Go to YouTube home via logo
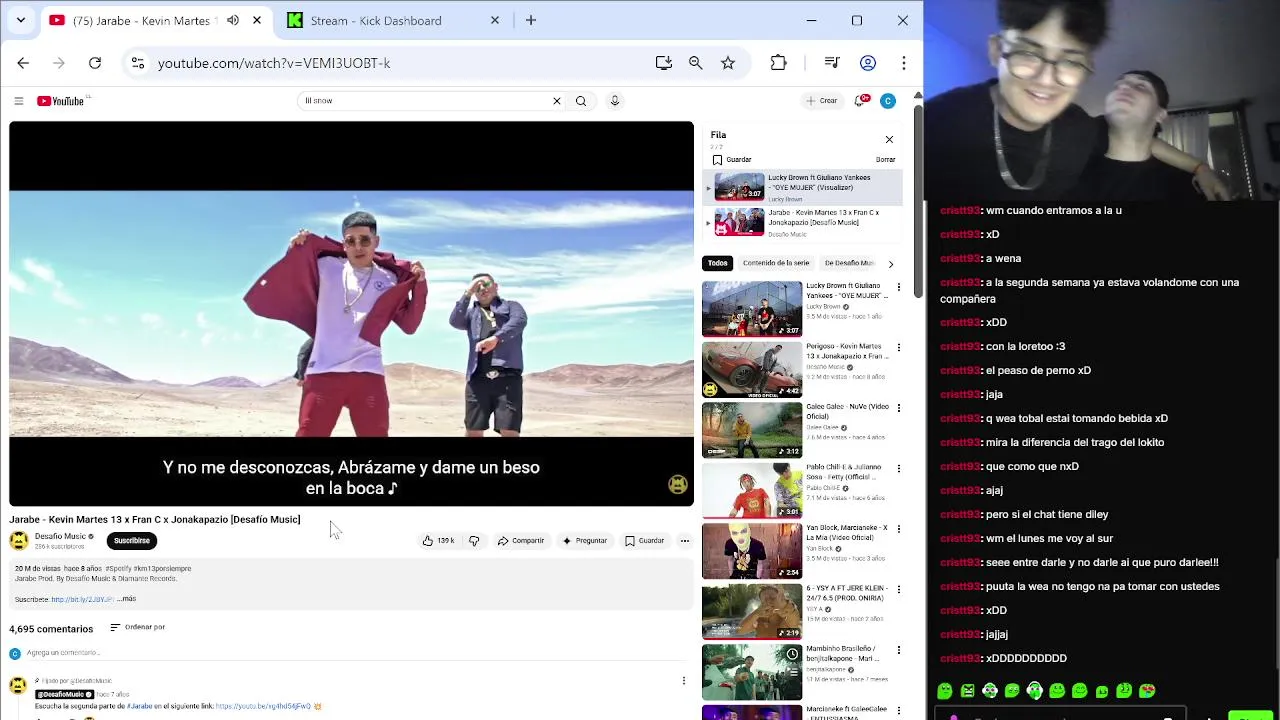1280x720 pixels. click(x=61, y=101)
